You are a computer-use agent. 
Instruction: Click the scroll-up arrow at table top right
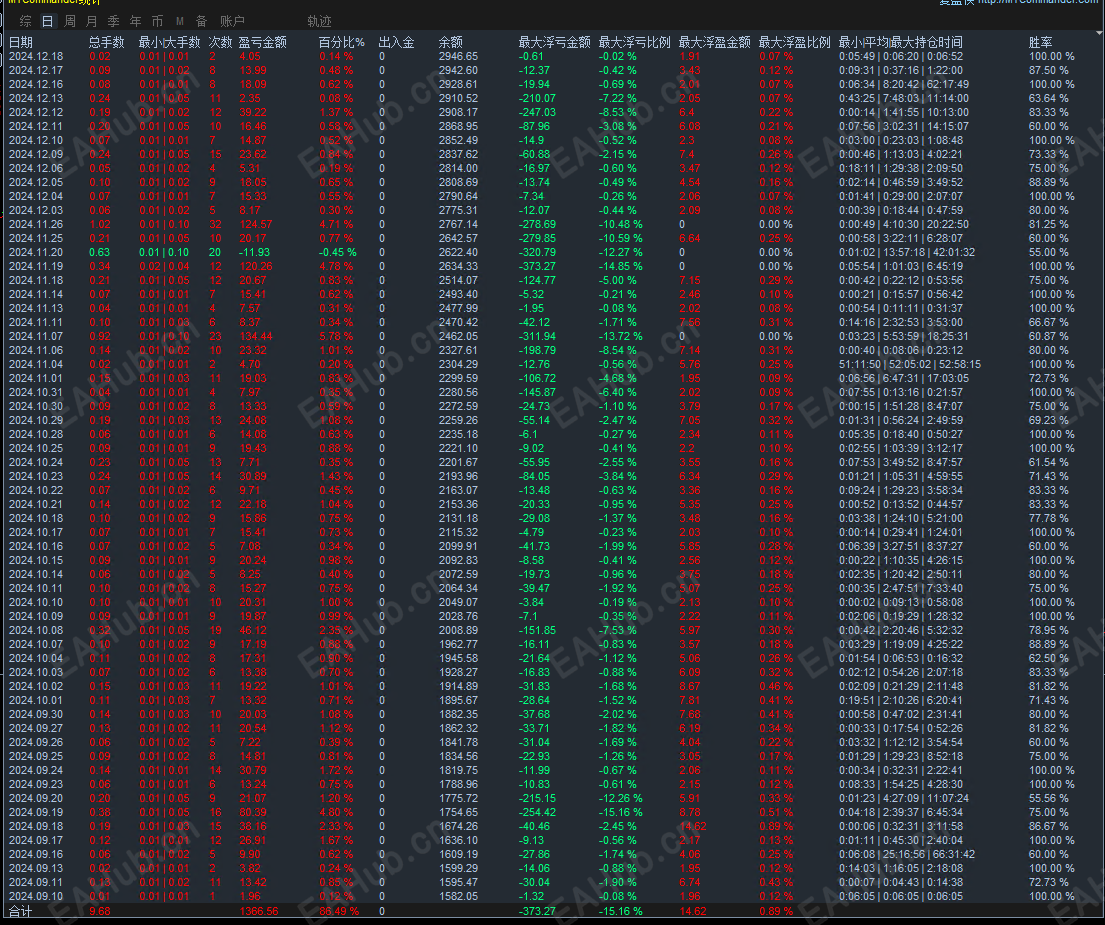[1100, 33]
